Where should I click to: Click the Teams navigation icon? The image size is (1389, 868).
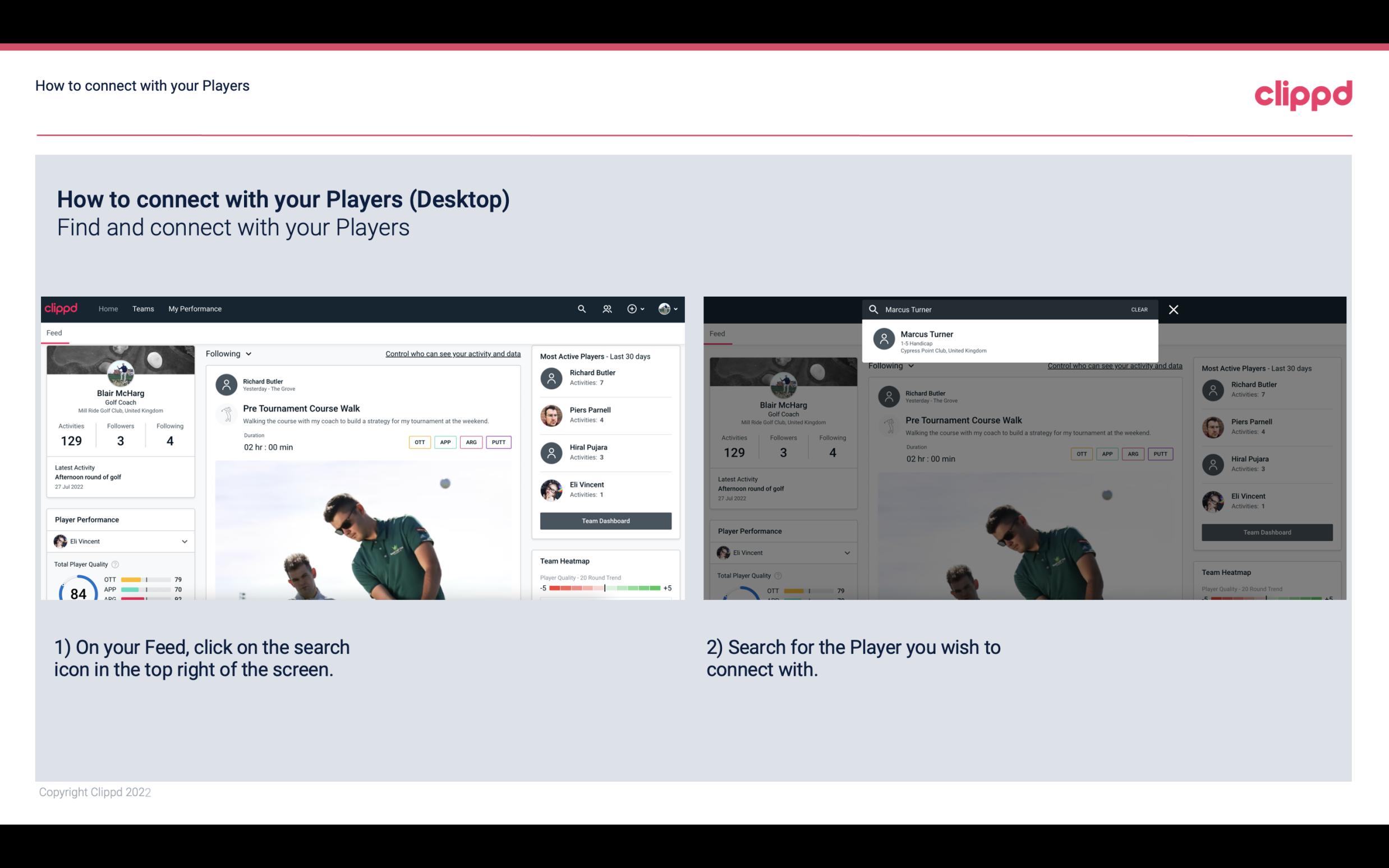143,308
